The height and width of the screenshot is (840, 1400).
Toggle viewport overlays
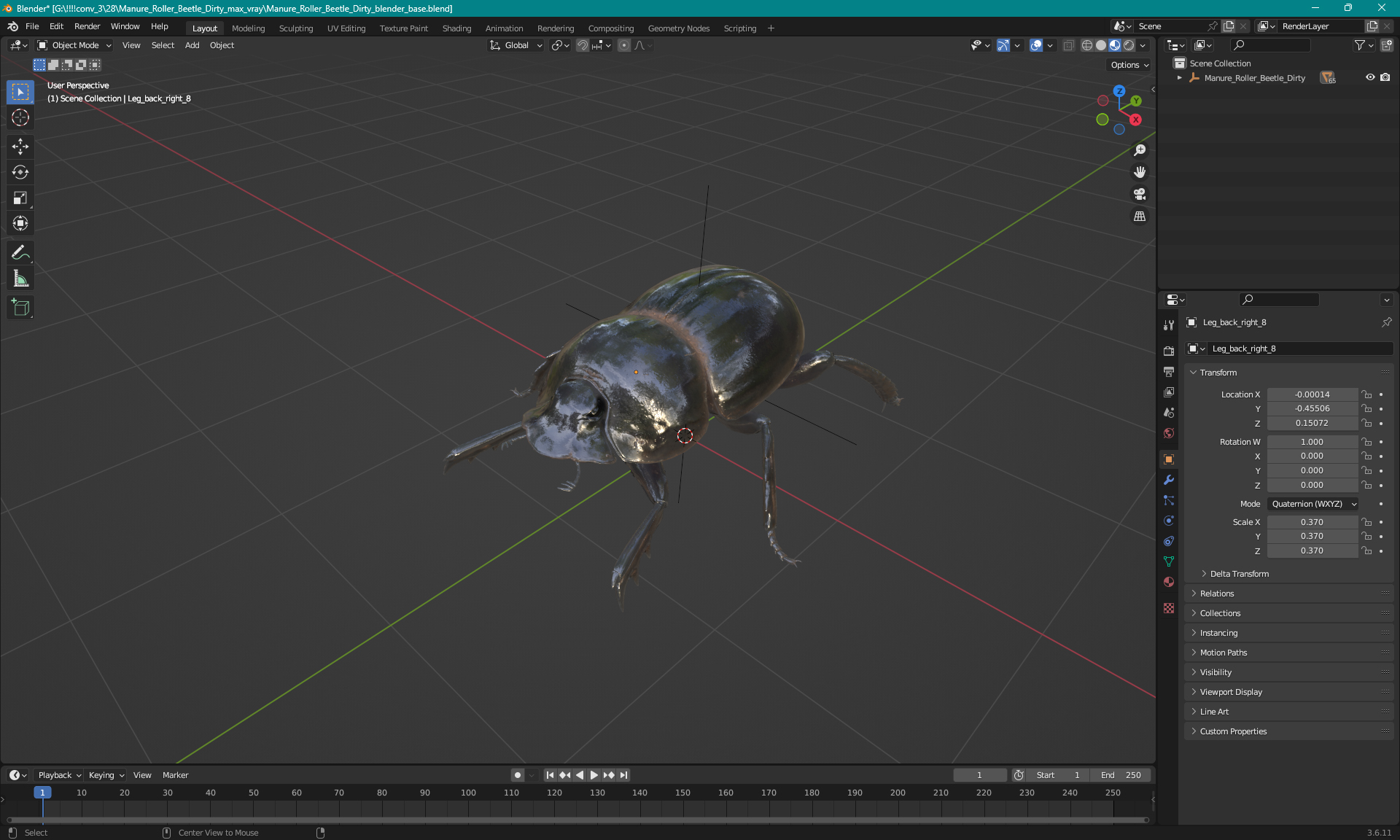pos(1036,45)
